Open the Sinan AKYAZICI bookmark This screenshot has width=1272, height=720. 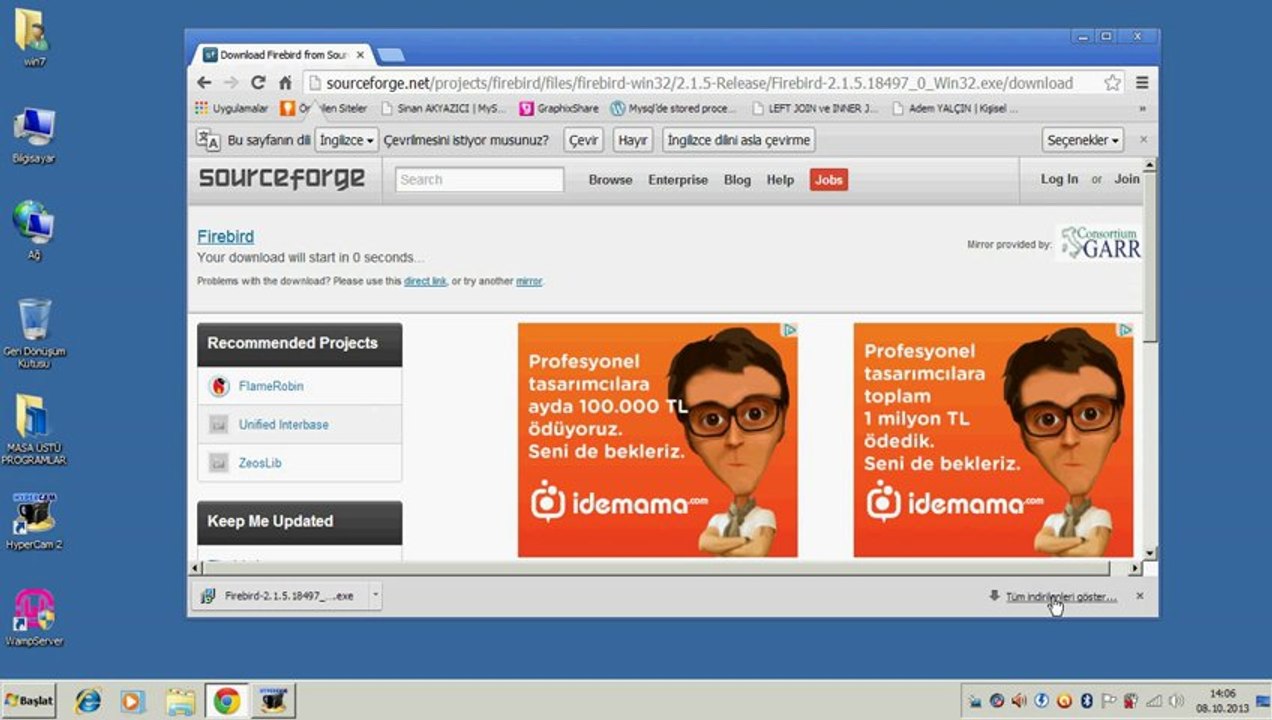point(444,108)
